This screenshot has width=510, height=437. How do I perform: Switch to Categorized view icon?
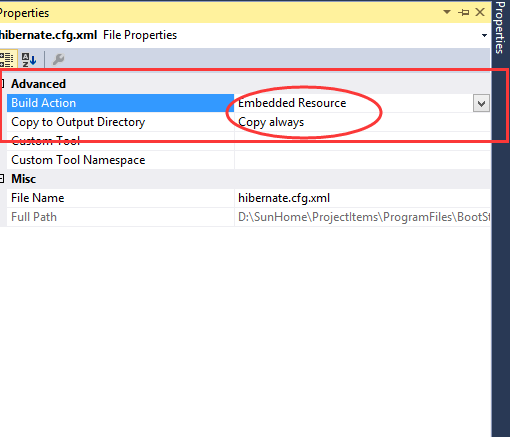[6, 59]
